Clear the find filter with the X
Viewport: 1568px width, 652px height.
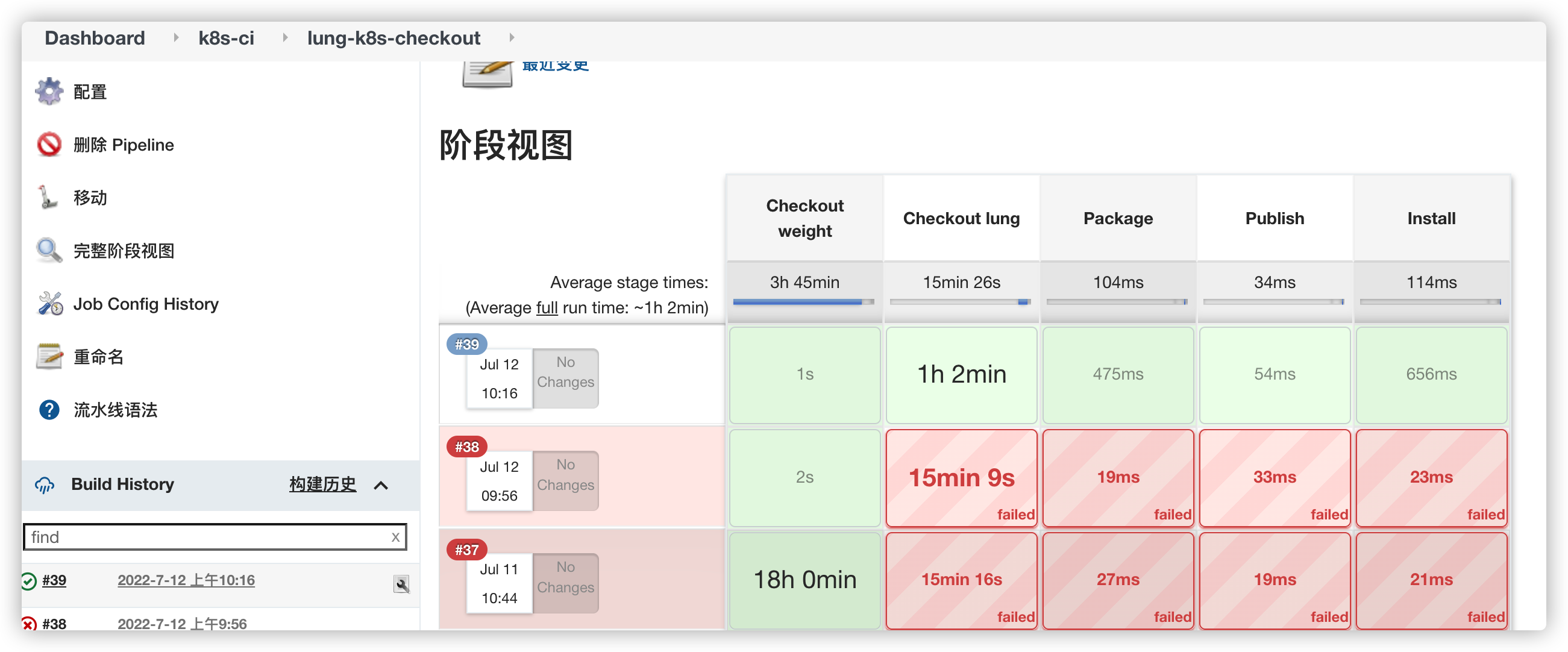(396, 536)
